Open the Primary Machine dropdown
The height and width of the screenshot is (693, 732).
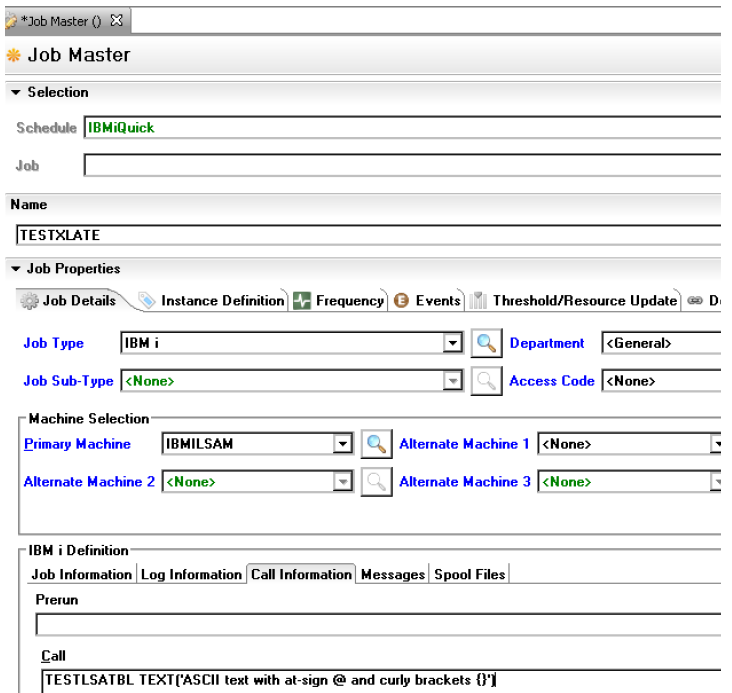coord(342,444)
